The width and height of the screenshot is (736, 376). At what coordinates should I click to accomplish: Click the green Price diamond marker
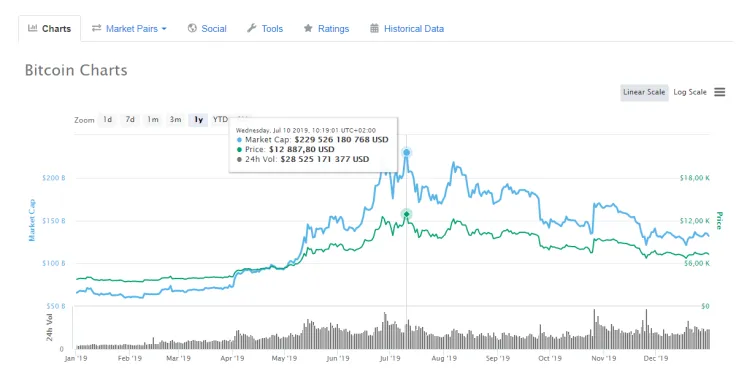click(x=406, y=214)
